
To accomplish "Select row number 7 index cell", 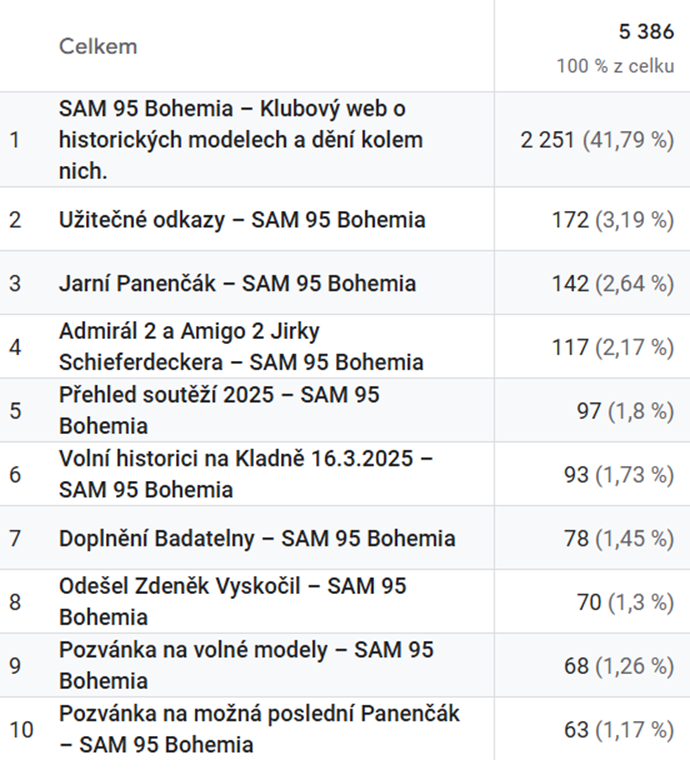I will [15, 538].
